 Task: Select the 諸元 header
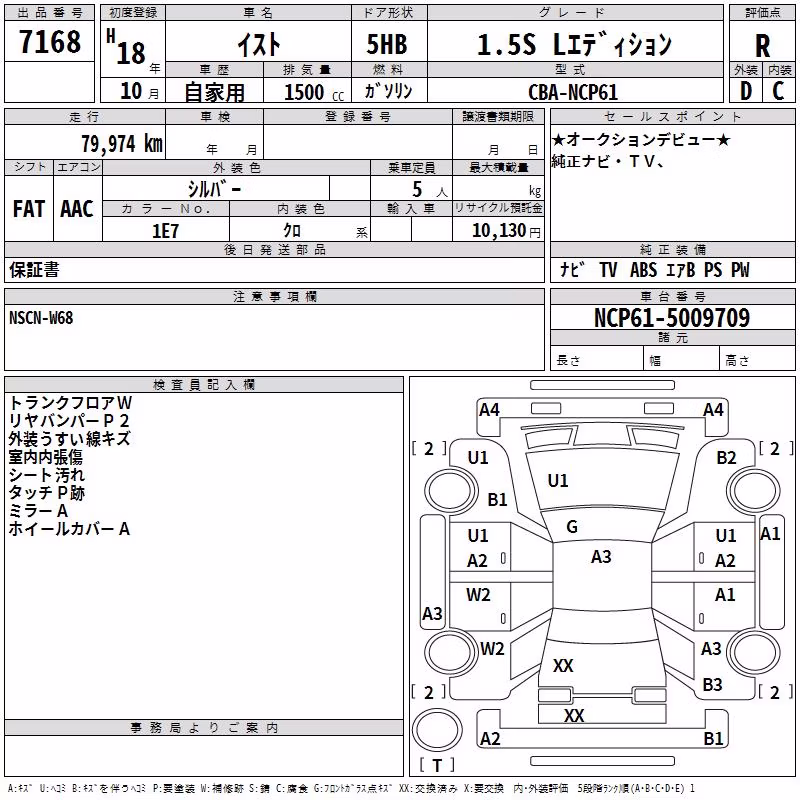pos(672,337)
